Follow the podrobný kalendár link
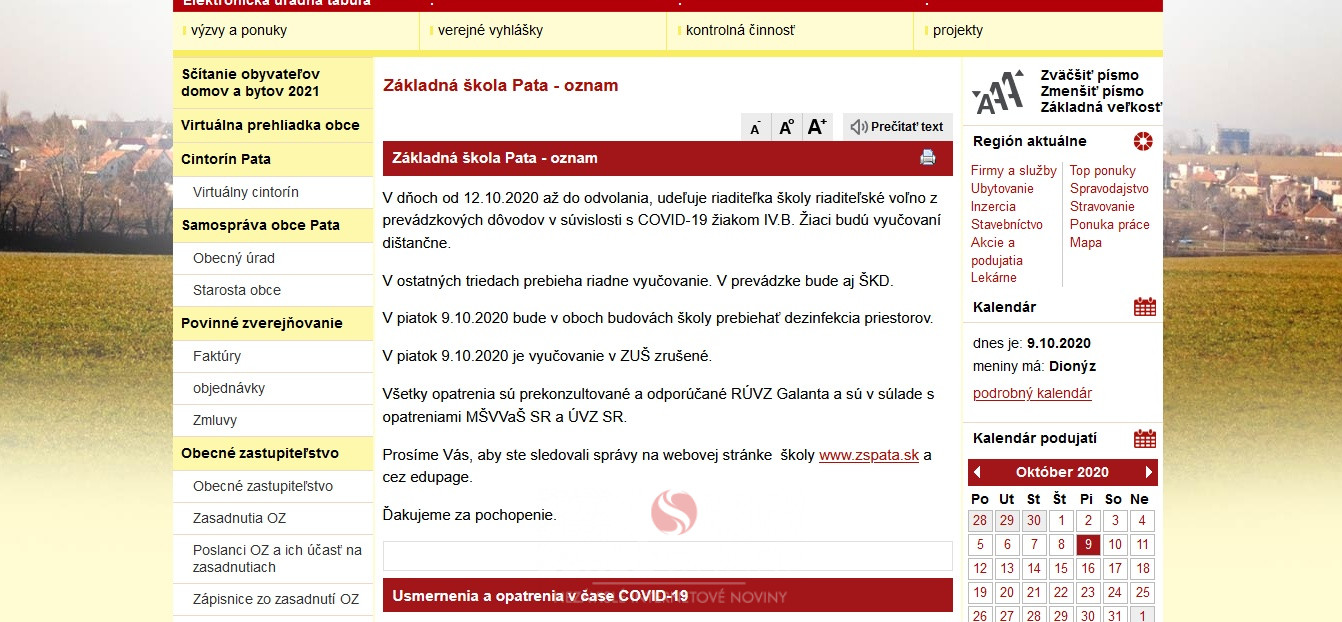The height and width of the screenshot is (622, 1342). coord(1032,393)
